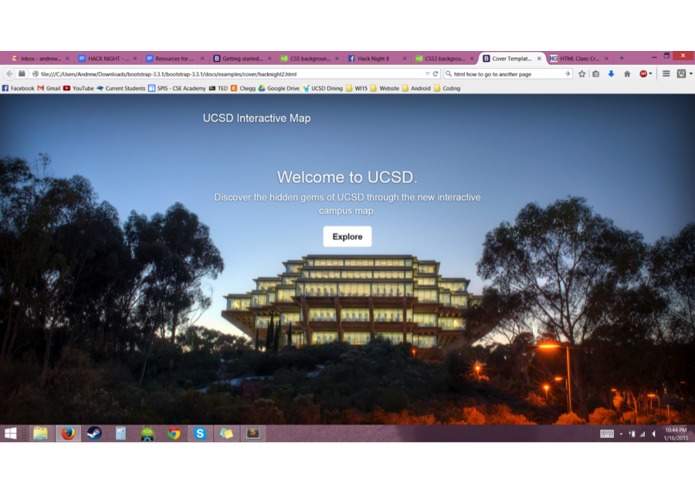Open the notepad document taskbar icon
Screen dimensions: 695x494
(121, 433)
